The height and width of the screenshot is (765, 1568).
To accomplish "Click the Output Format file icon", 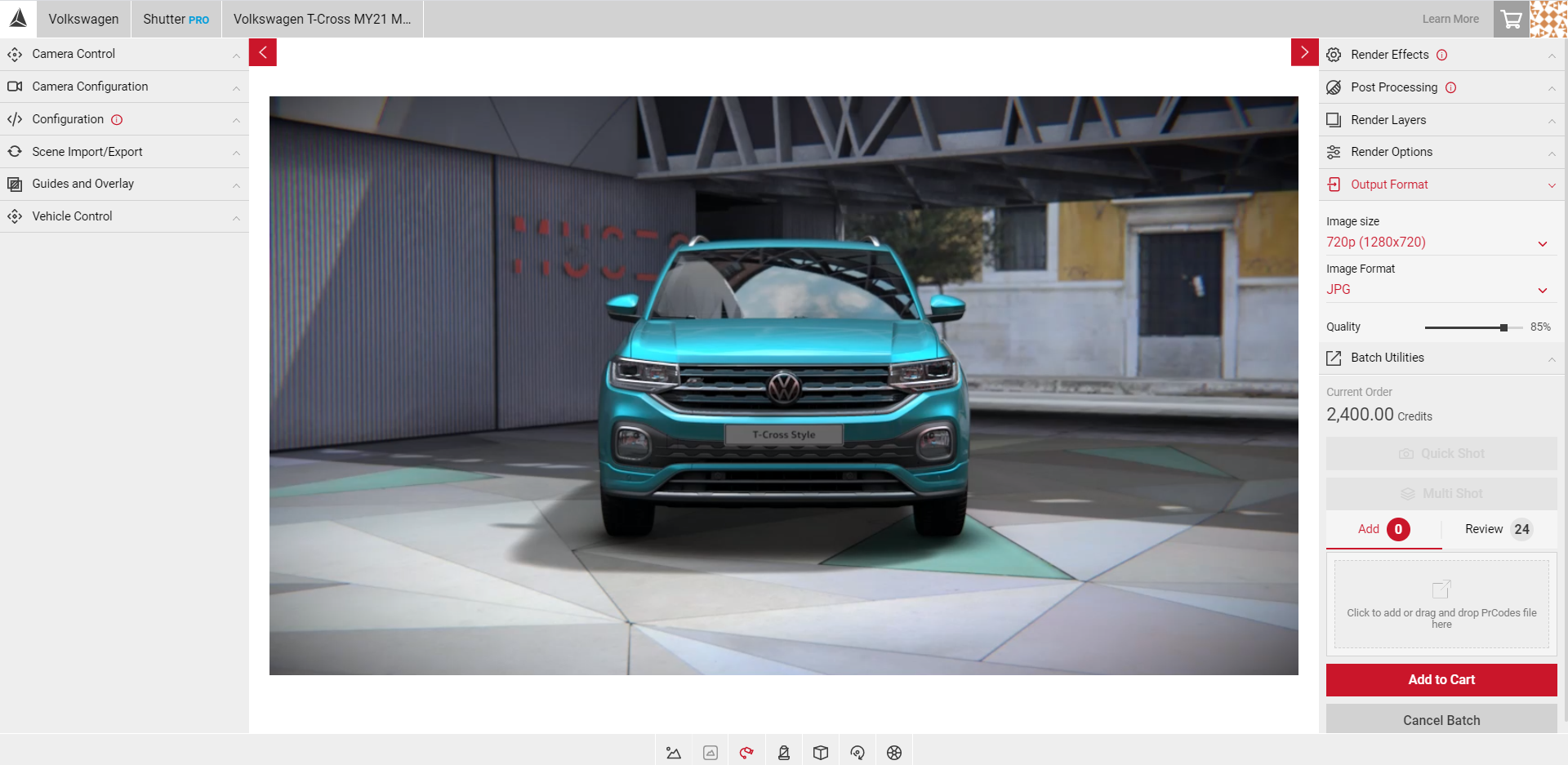I will tap(1334, 185).
